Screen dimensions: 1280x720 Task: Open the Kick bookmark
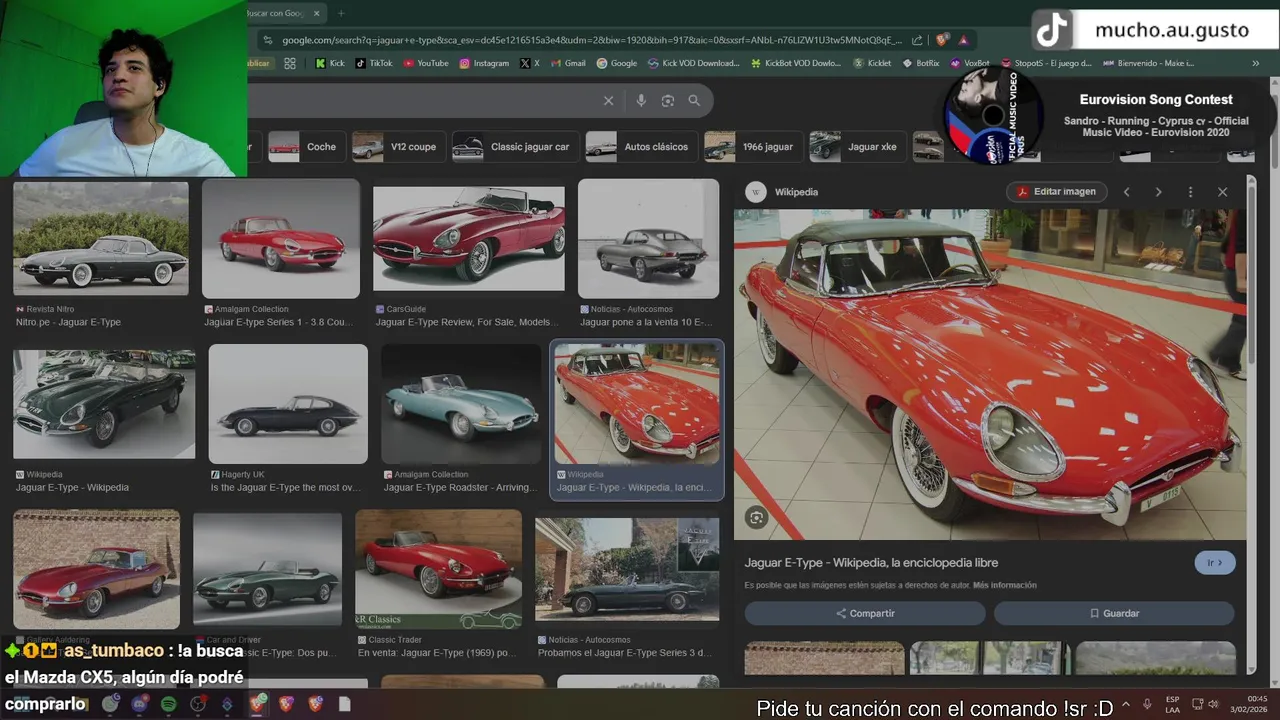pos(330,63)
